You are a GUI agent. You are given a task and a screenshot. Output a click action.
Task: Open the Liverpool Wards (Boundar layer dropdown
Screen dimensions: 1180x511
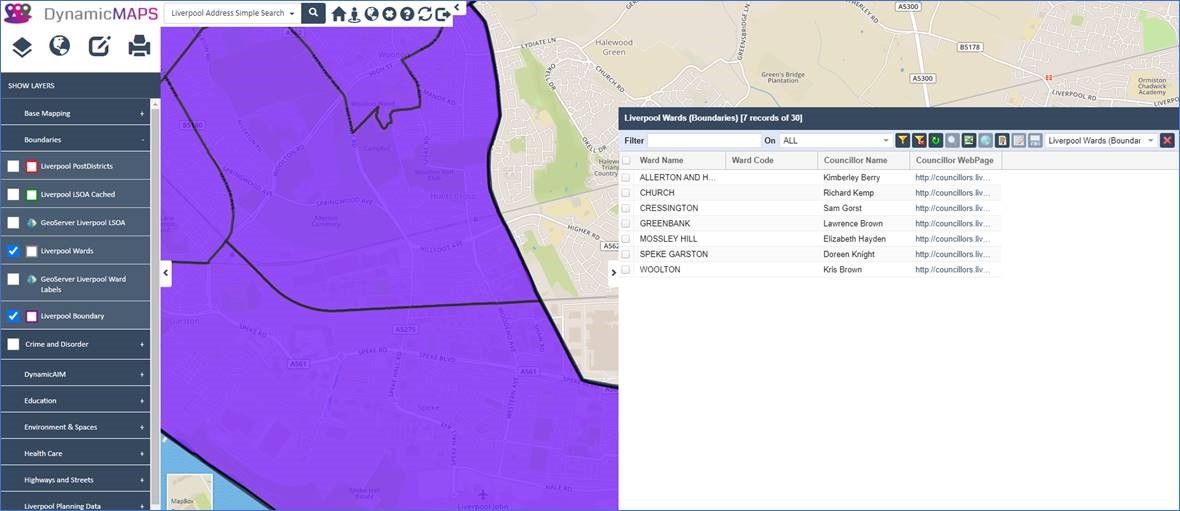pyautogui.click(x=1101, y=141)
